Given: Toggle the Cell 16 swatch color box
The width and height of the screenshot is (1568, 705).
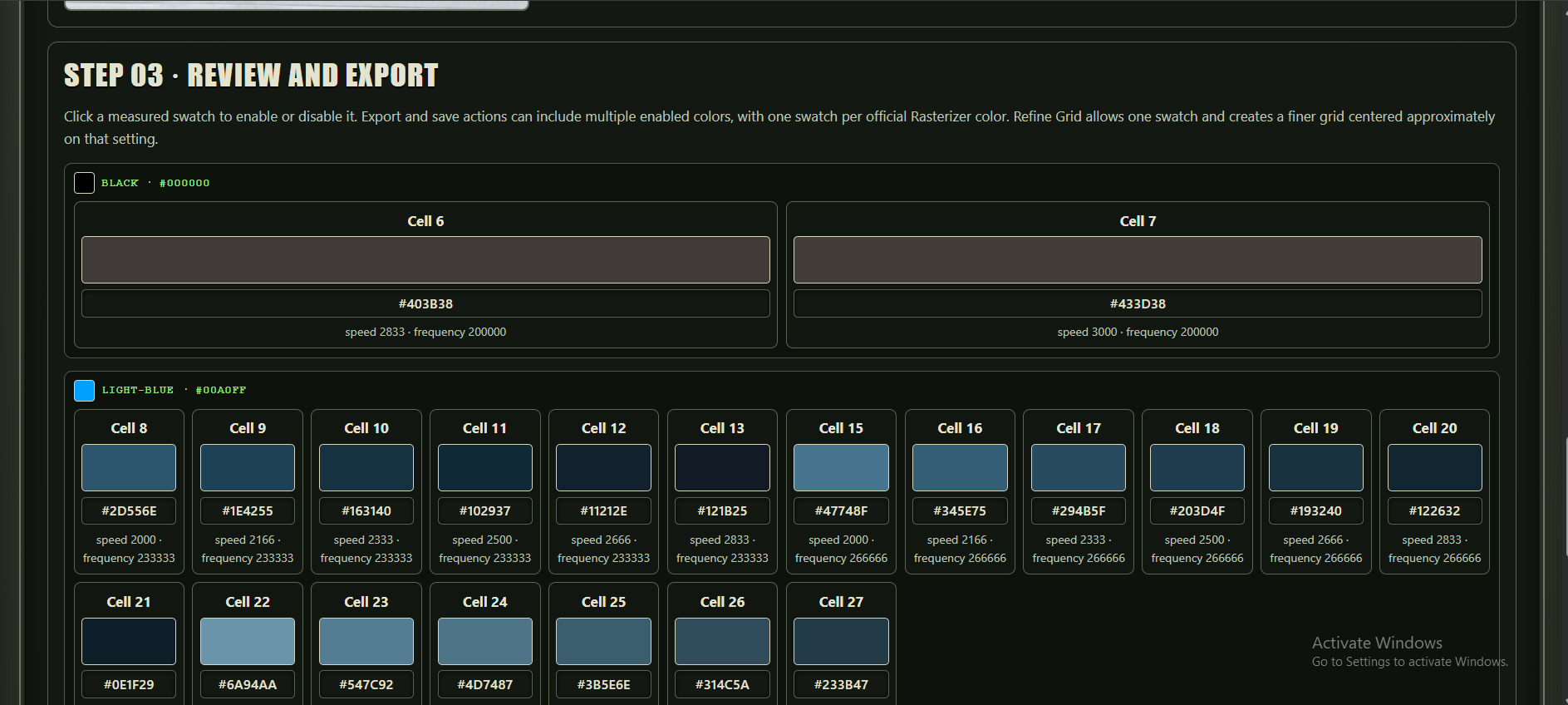Looking at the screenshot, I should pos(960,467).
